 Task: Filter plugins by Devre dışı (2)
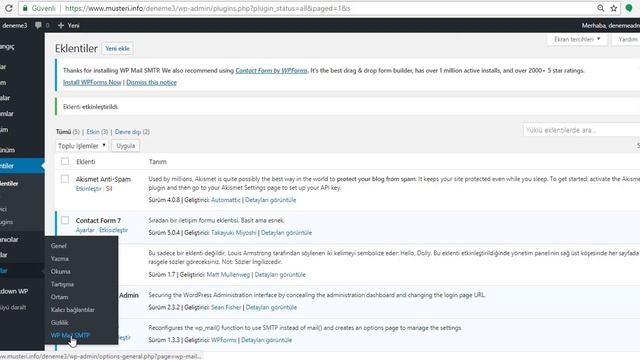[132, 132]
